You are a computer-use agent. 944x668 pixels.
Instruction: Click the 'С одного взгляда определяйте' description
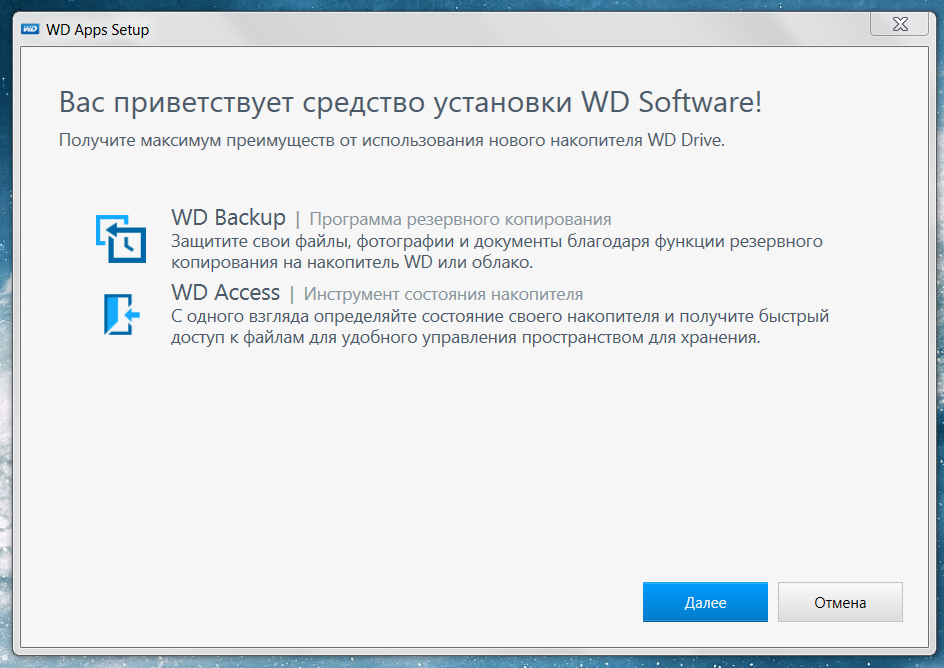[x=500, y=327]
